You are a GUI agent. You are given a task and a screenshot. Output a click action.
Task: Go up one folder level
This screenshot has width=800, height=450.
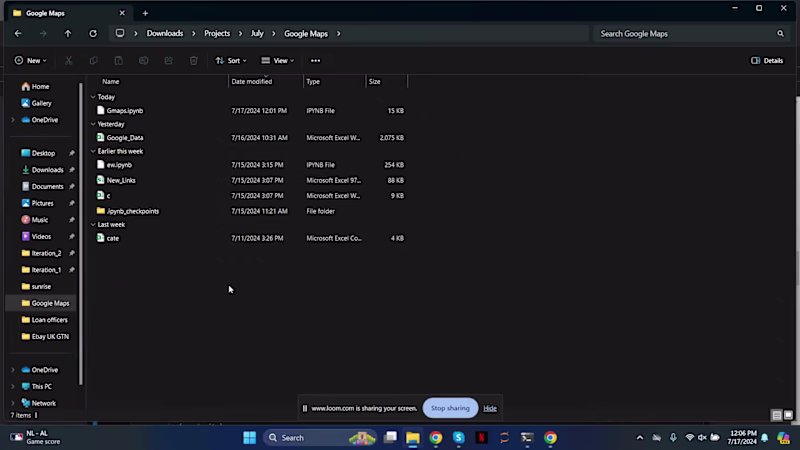[68, 34]
